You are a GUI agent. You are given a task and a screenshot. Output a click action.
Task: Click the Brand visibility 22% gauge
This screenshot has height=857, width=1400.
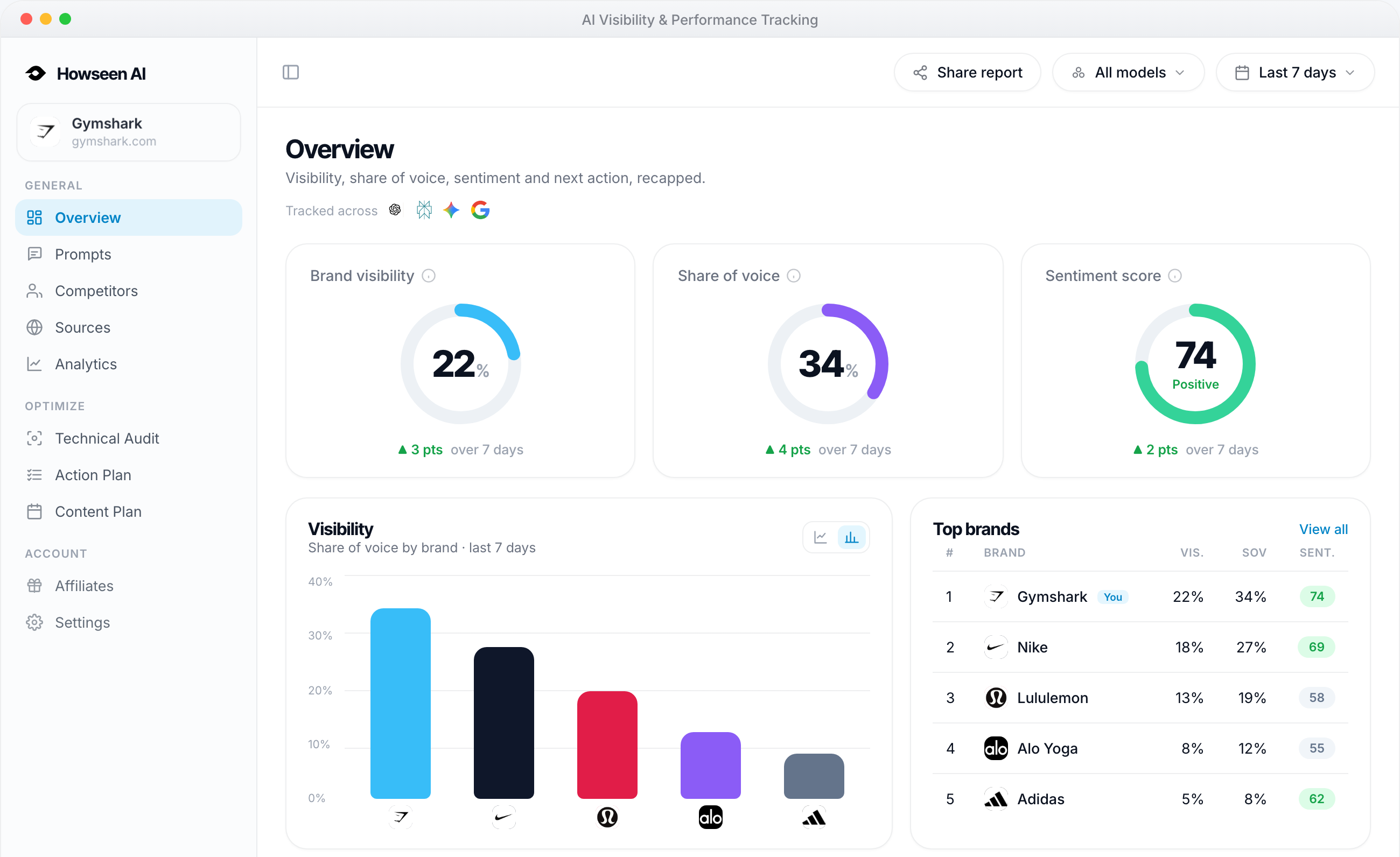461,364
